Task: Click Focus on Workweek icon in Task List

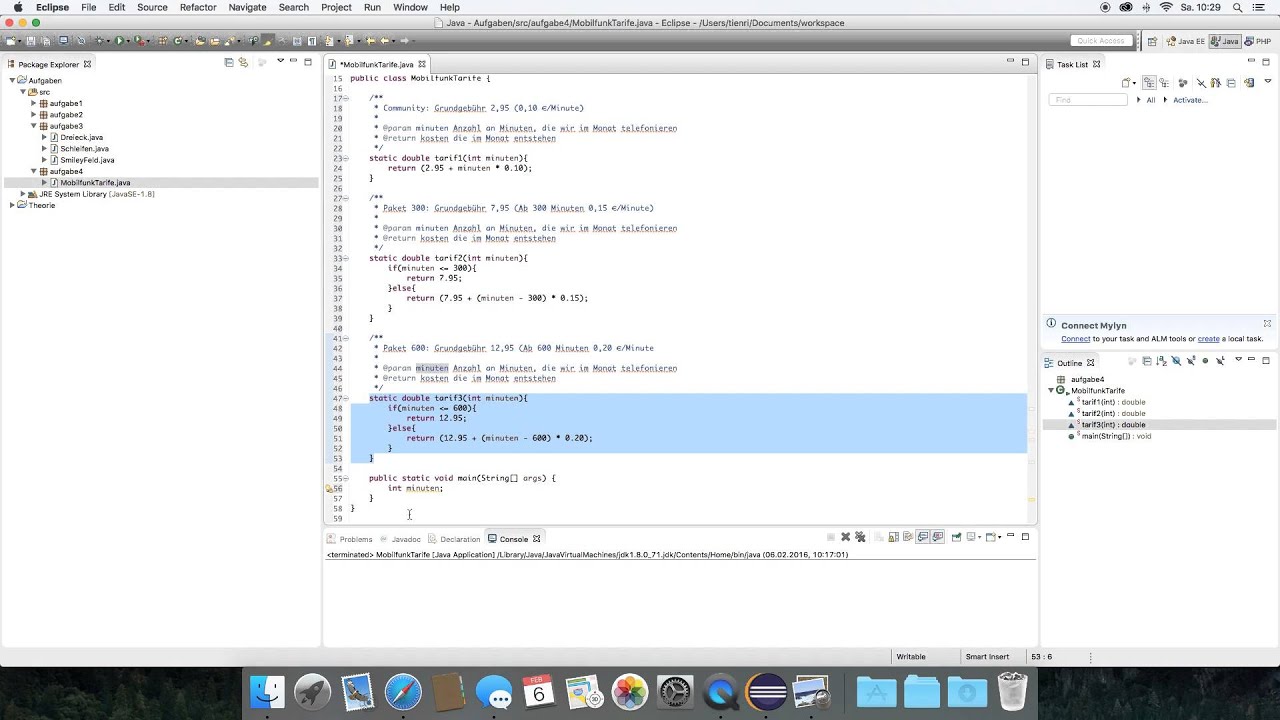Action: tap(1183, 83)
